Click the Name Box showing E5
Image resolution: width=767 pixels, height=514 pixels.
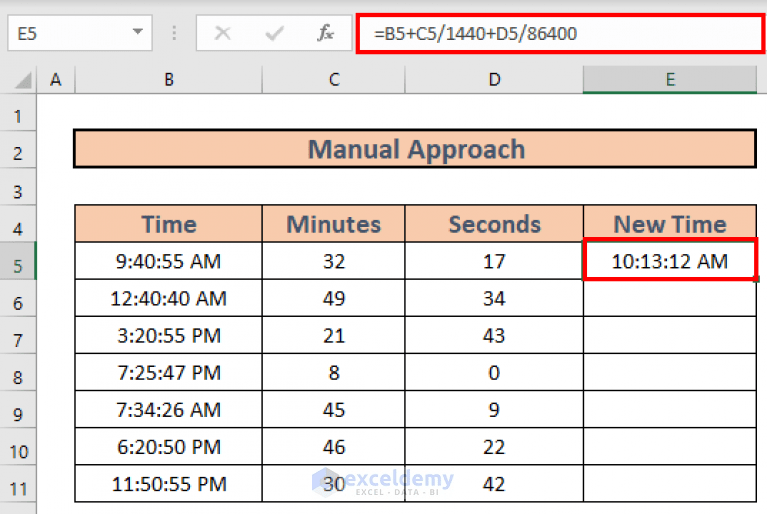pos(80,33)
